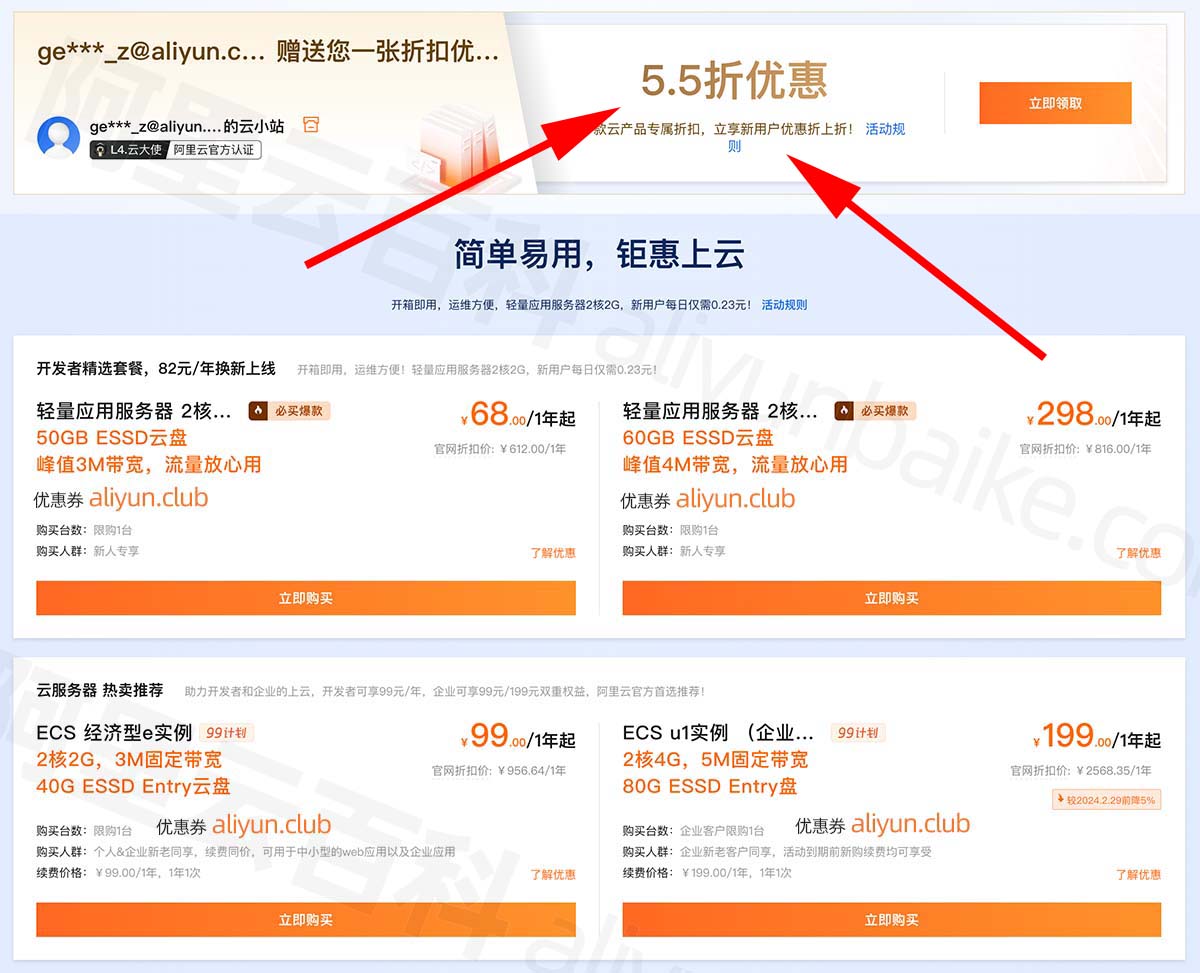Click 峰值3M带宽，流量放心用 text
The image size is (1200, 973).
click(x=149, y=464)
